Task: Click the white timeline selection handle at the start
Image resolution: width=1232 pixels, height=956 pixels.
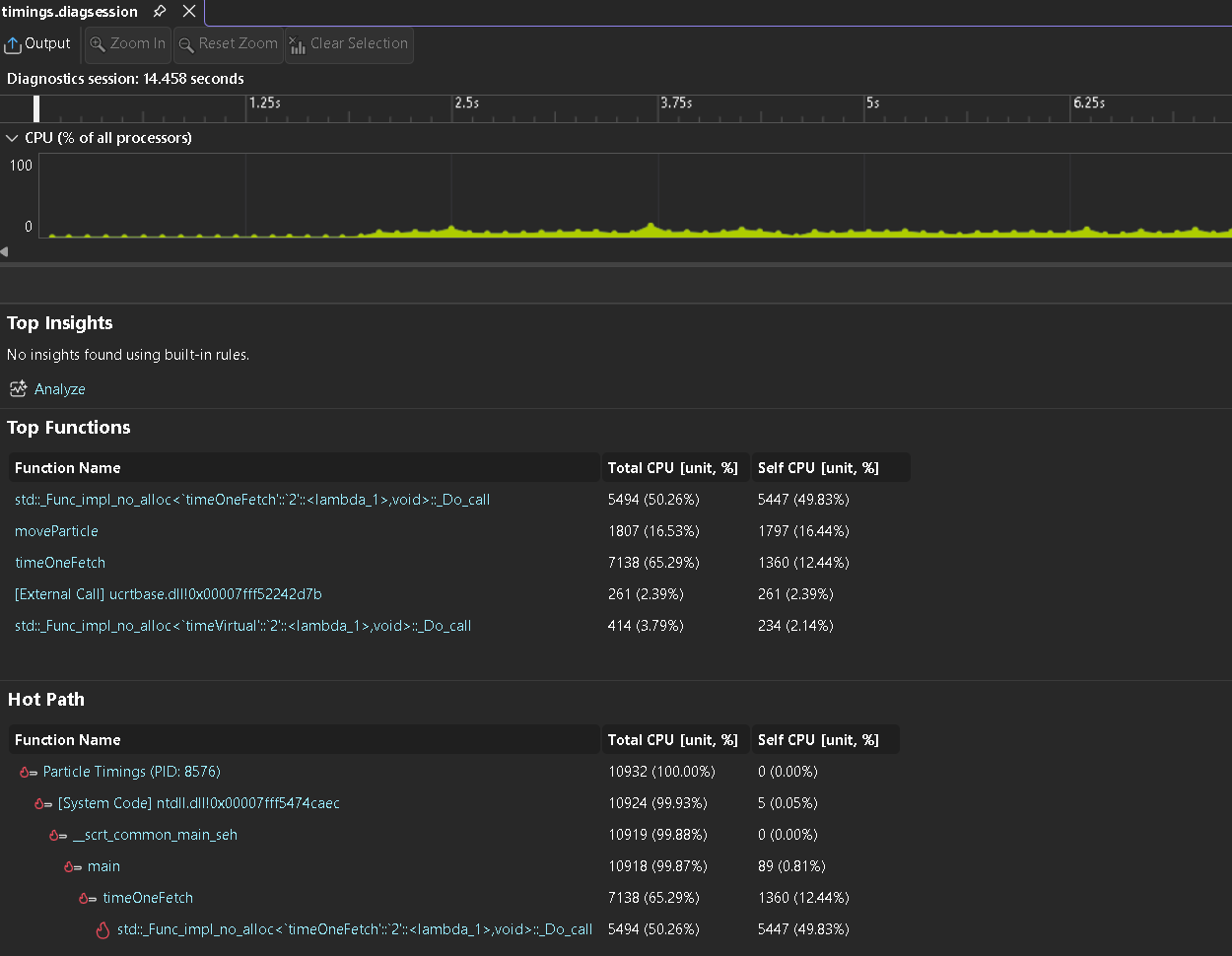Action: click(x=36, y=108)
